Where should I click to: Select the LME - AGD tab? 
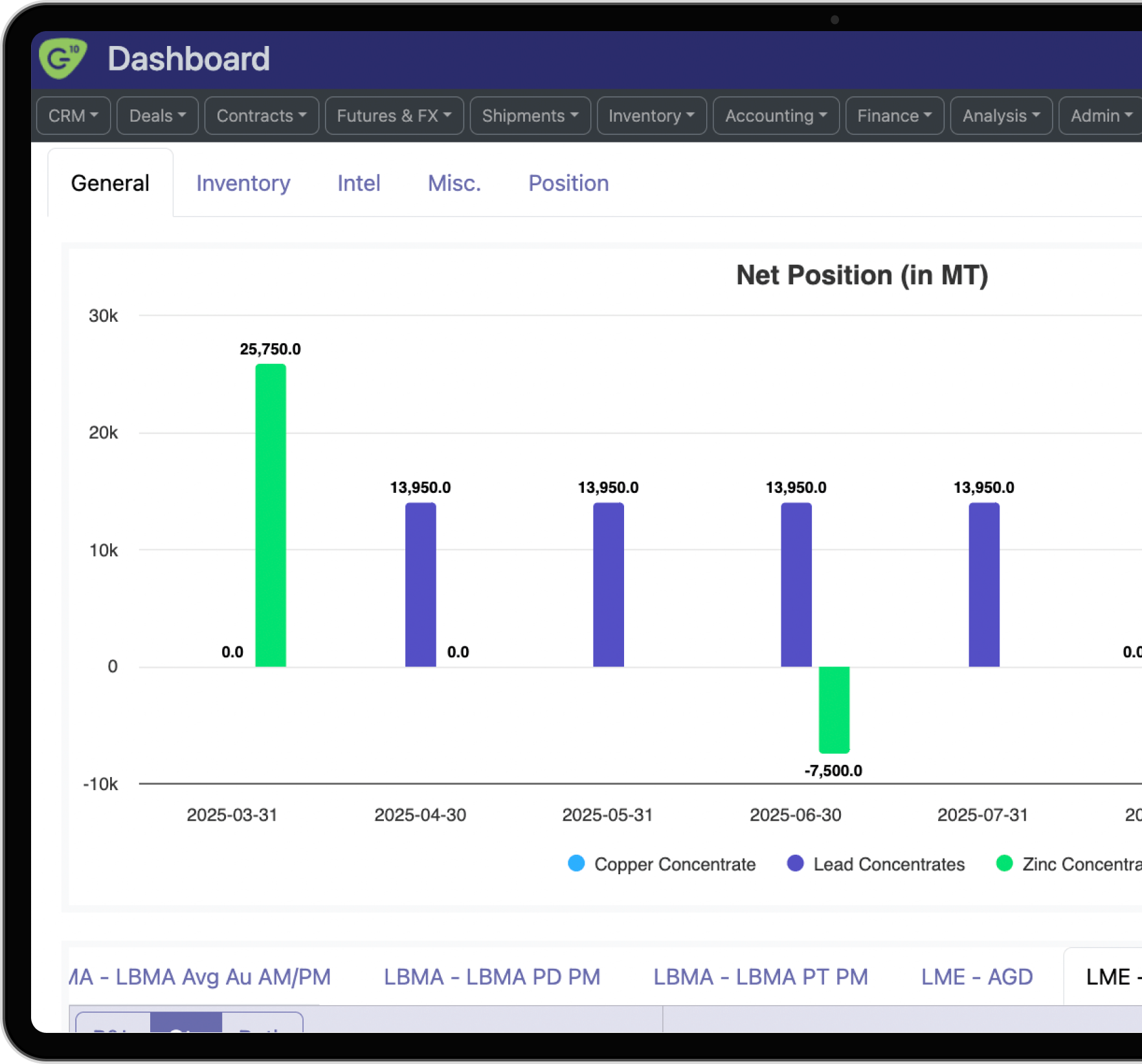tap(976, 977)
